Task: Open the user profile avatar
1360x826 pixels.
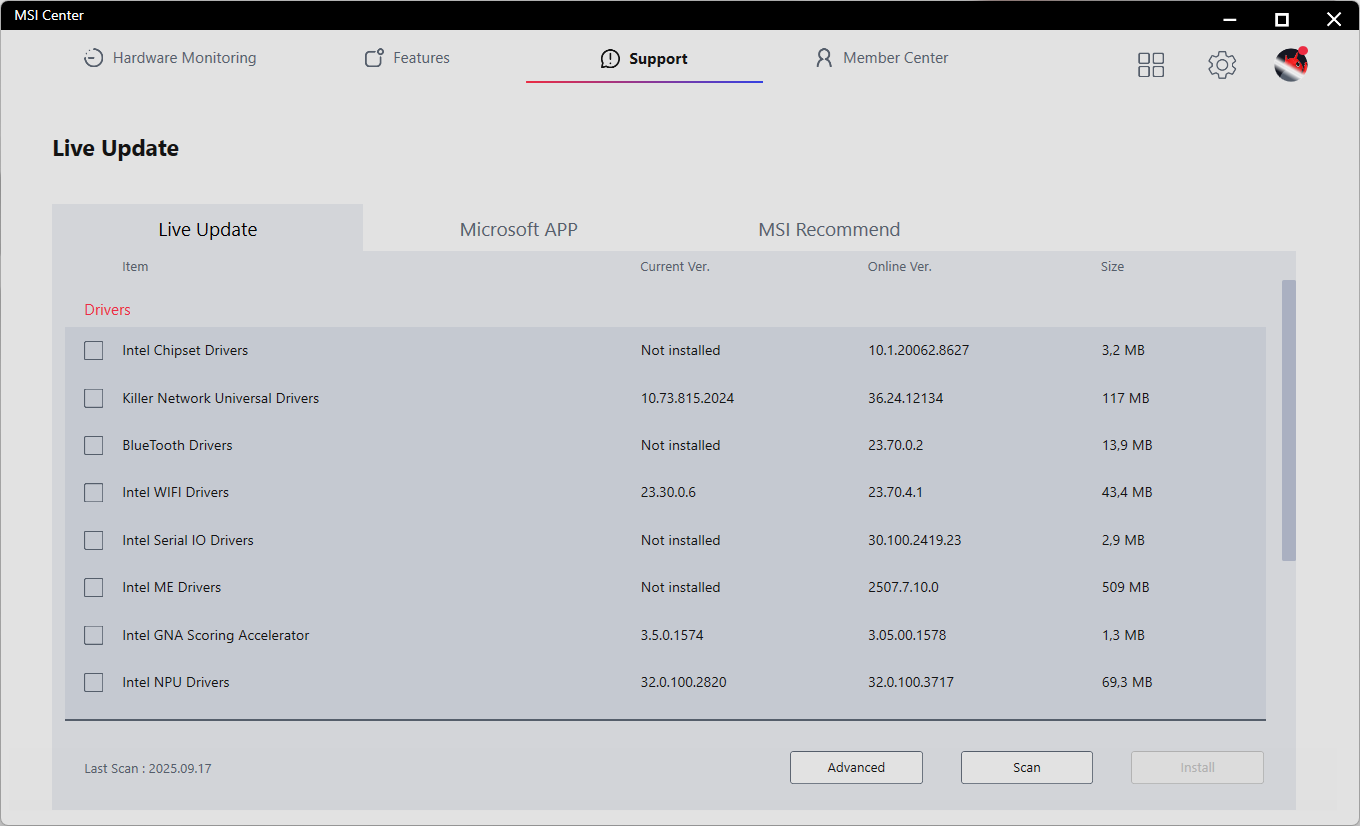Action: 1291,64
